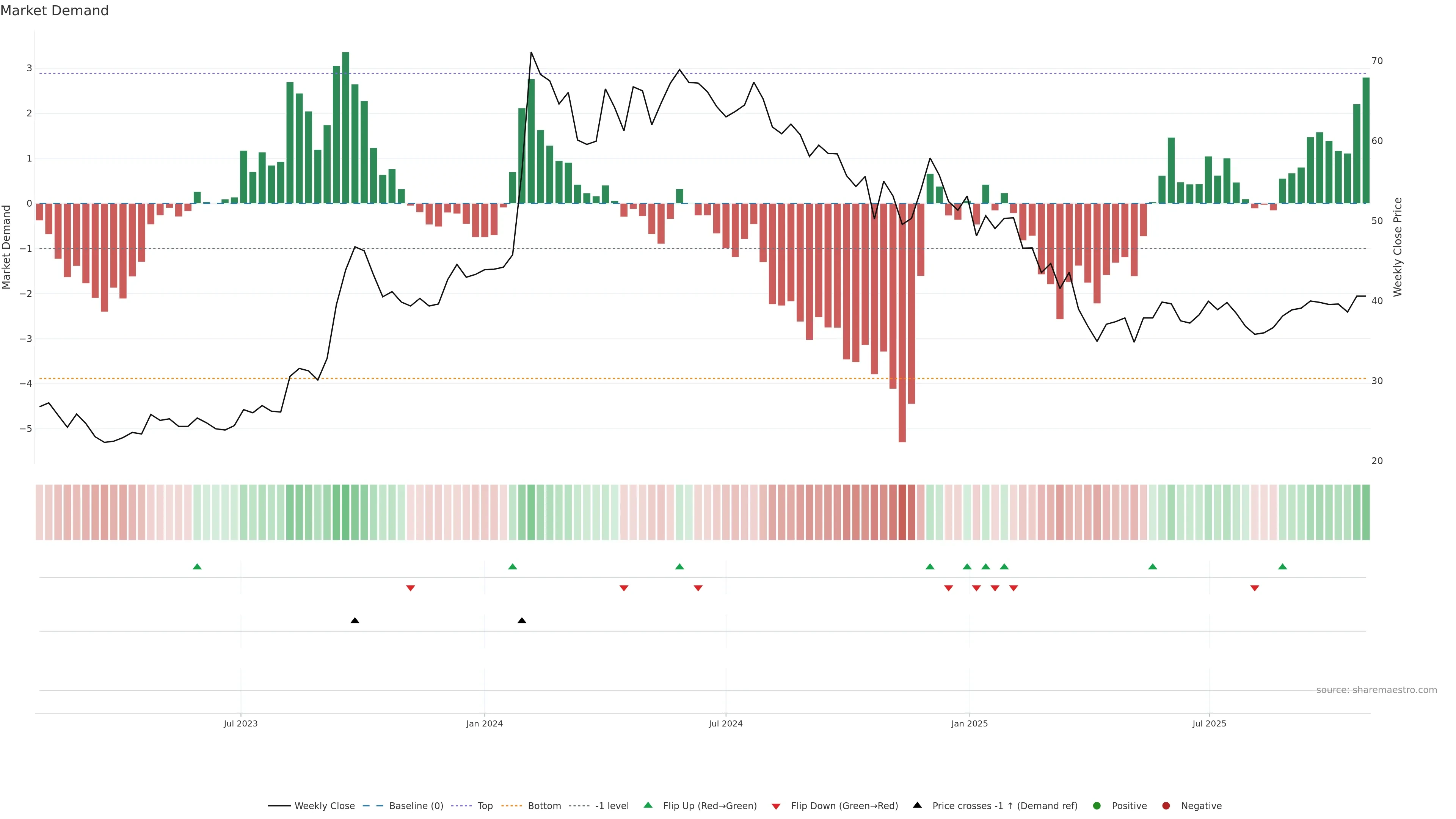Toggle the Bottom orange line legend entry
This screenshot has height=819, width=1456.
(544, 805)
